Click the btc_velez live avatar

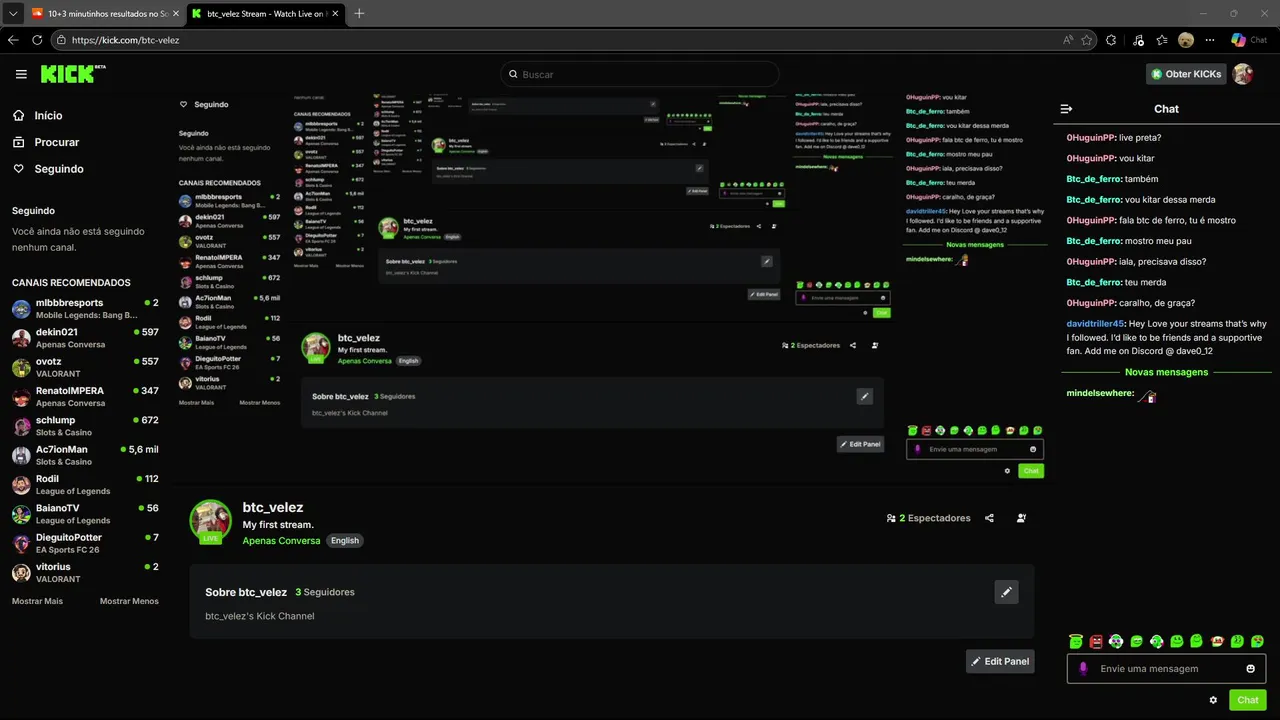click(211, 521)
